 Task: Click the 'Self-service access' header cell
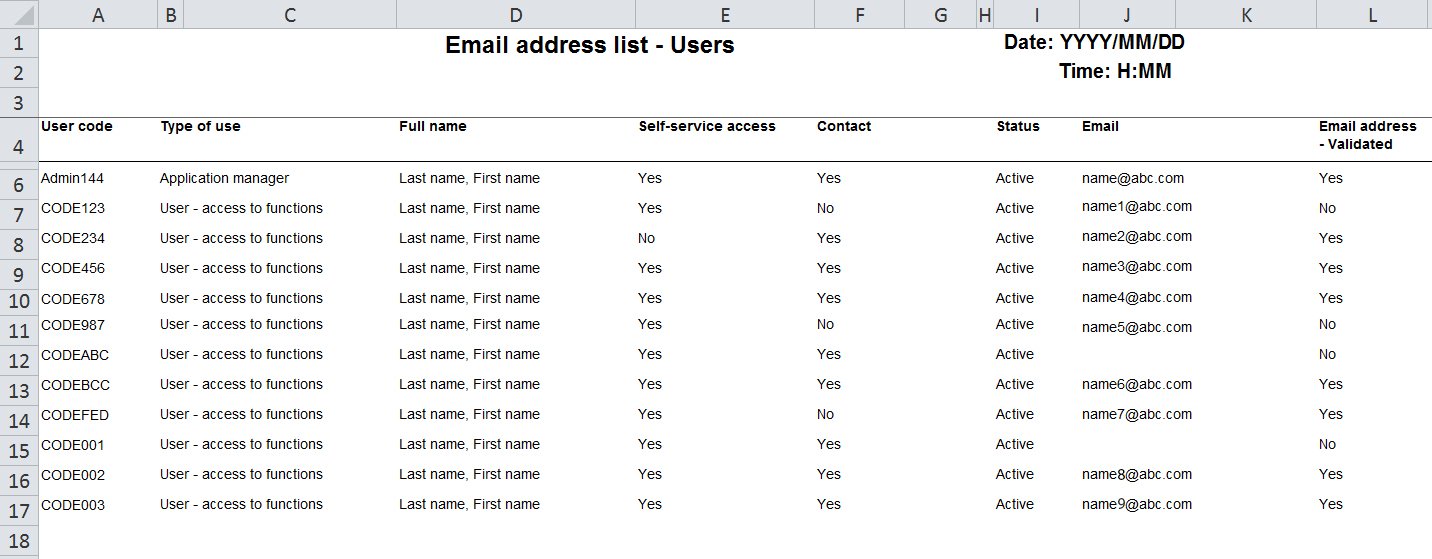coord(707,127)
